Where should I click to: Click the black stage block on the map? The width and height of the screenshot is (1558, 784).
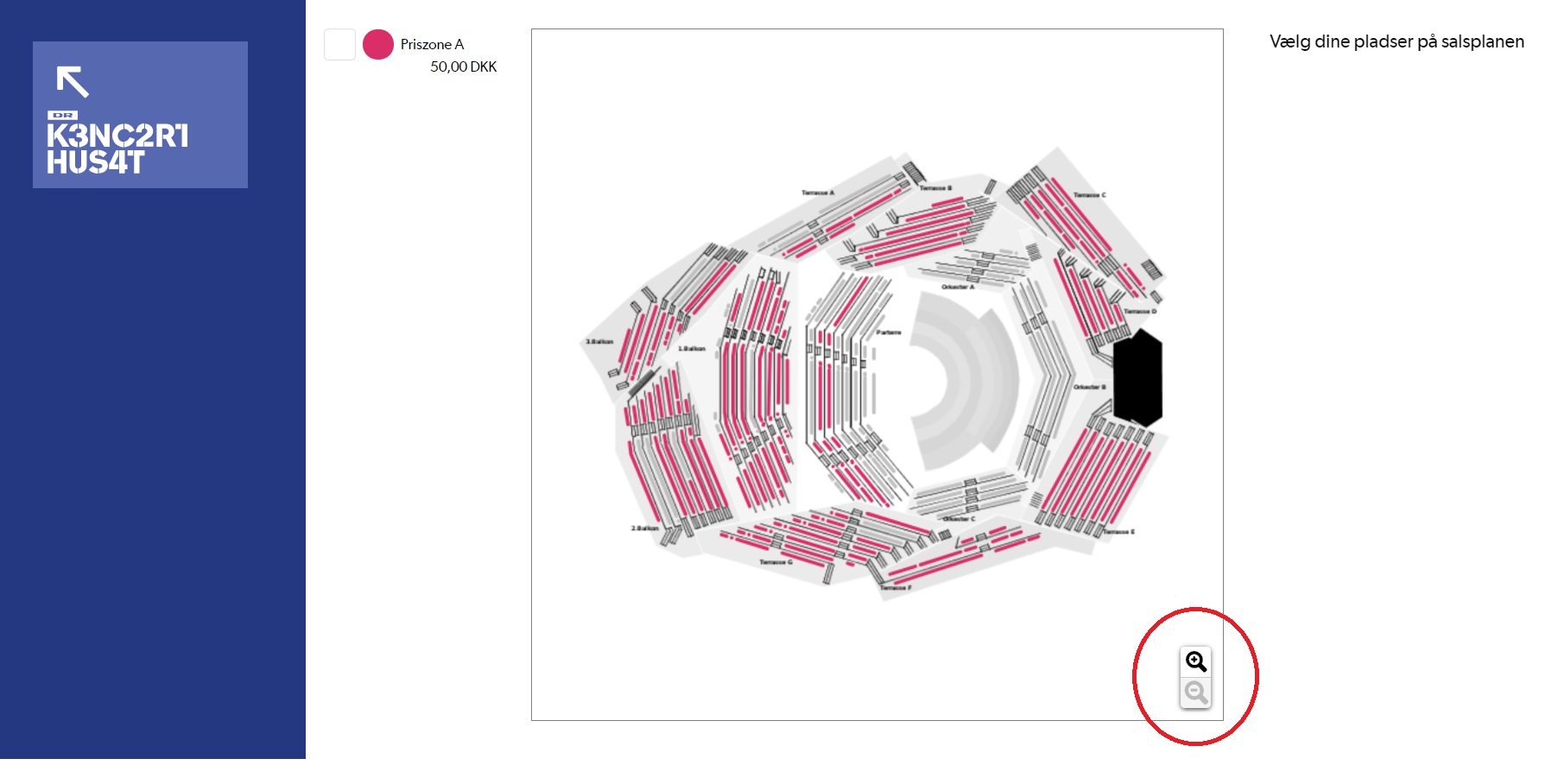pyautogui.click(x=1137, y=377)
